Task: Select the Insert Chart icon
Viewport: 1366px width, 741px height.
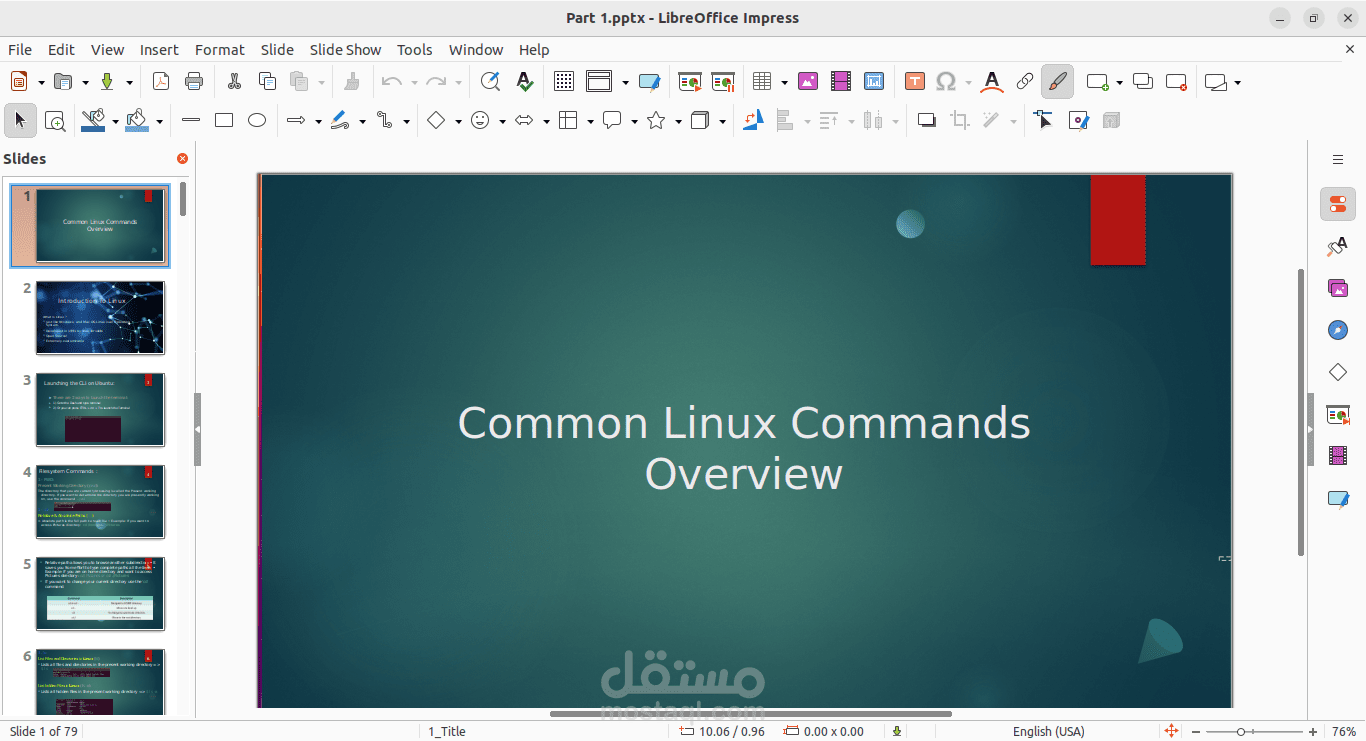Action: pyautogui.click(x=874, y=81)
